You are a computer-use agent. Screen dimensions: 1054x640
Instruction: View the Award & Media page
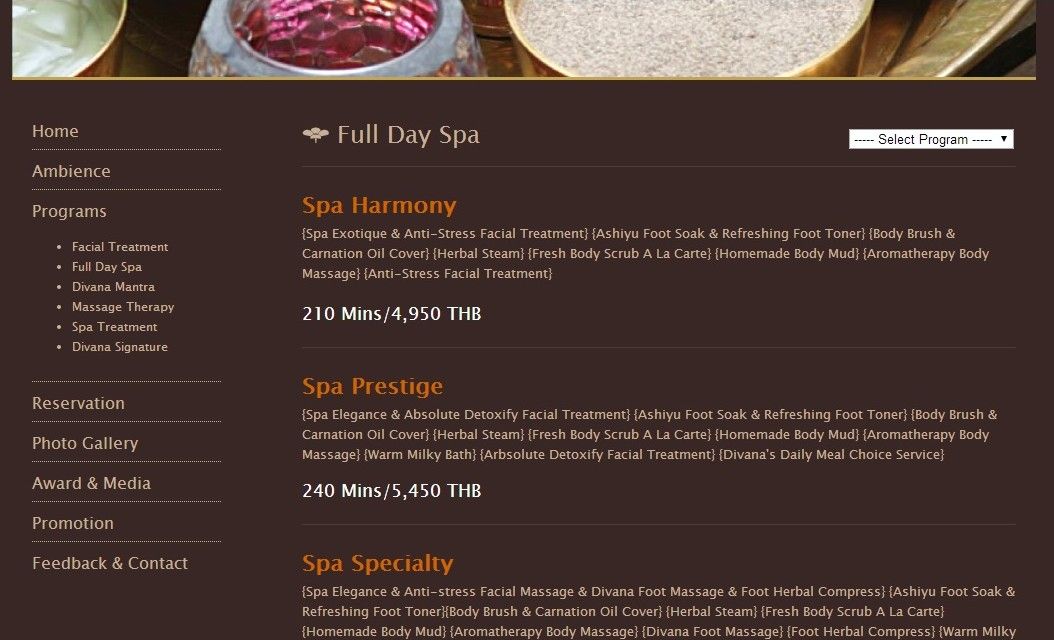click(91, 483)
